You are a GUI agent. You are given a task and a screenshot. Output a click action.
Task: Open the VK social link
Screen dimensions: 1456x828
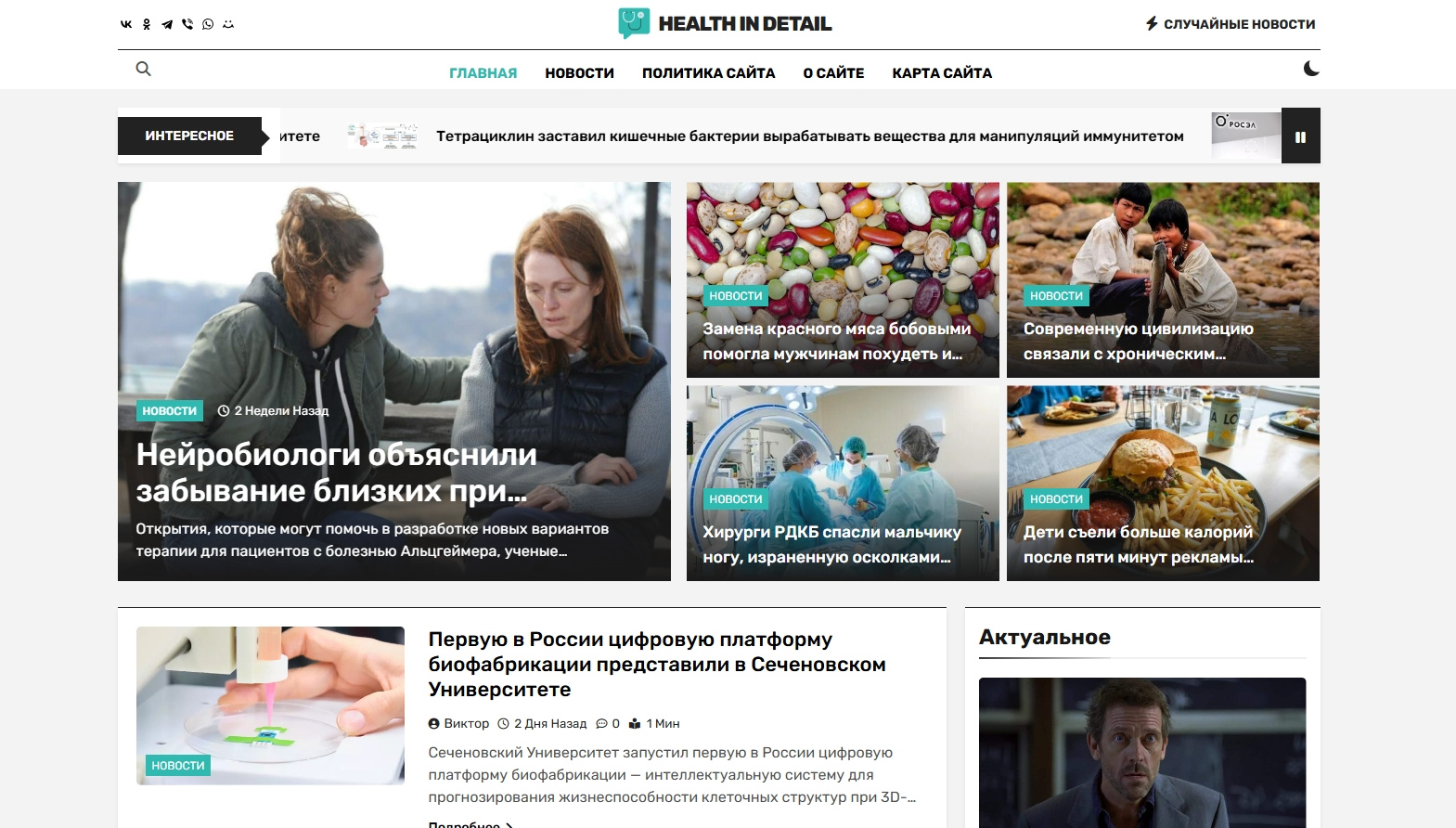(x=126, y=25)
